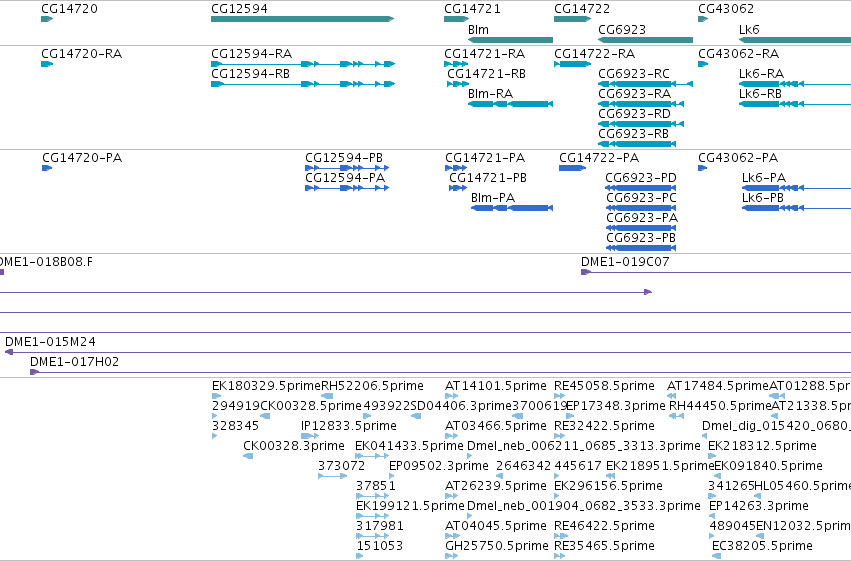Select protein CG14722-PA

click(573, 168)
